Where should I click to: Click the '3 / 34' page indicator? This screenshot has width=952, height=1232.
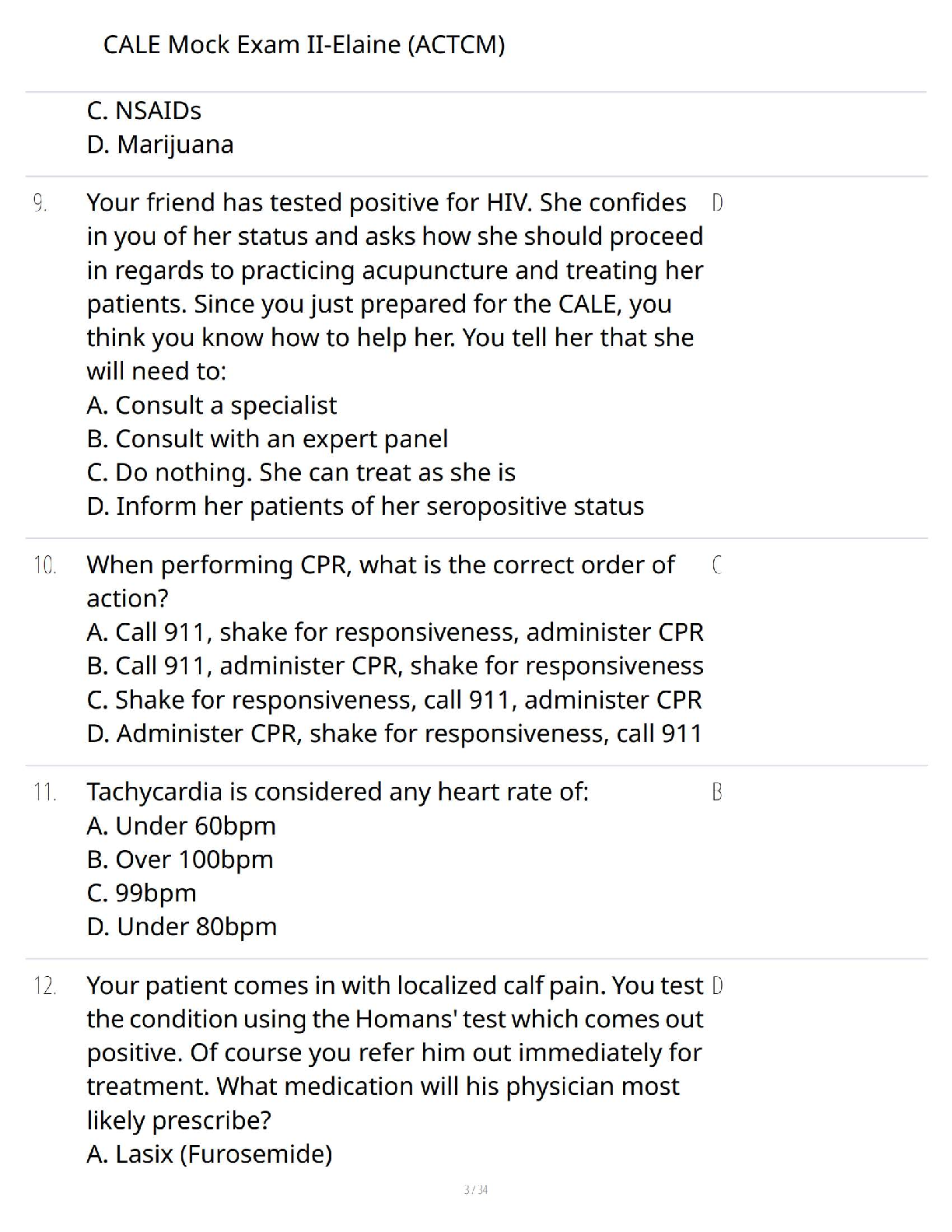click(x=475, y=1189)
